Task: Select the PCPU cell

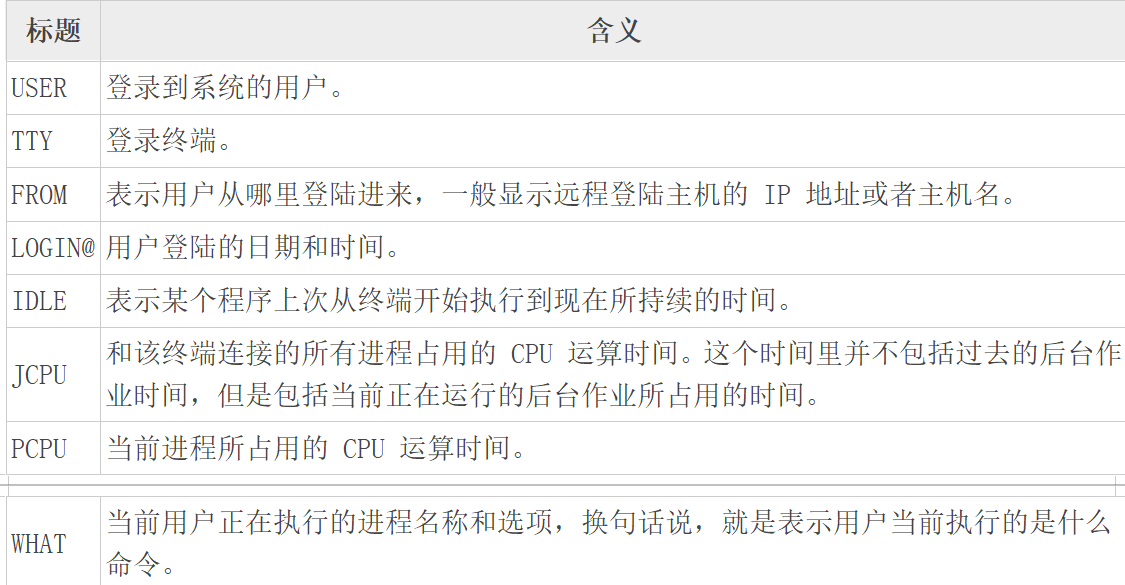Action: click(53, 448)
